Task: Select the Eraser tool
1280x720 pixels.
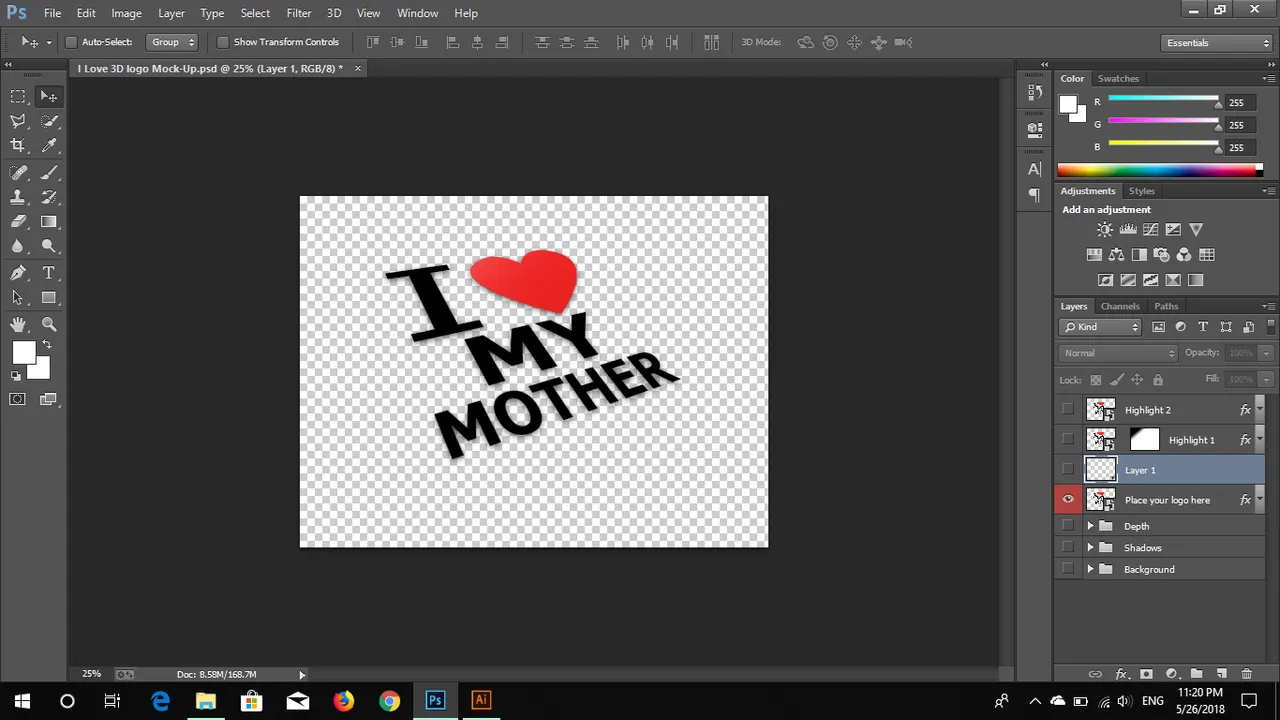Action: (18, 222)
